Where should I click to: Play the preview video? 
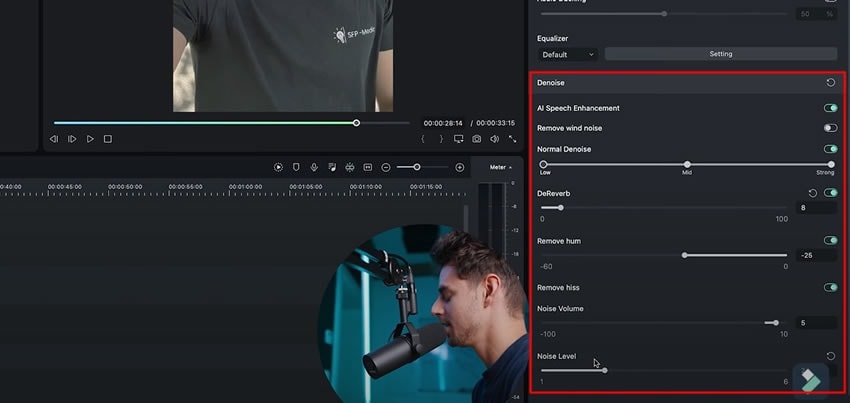tap(90, 139)
